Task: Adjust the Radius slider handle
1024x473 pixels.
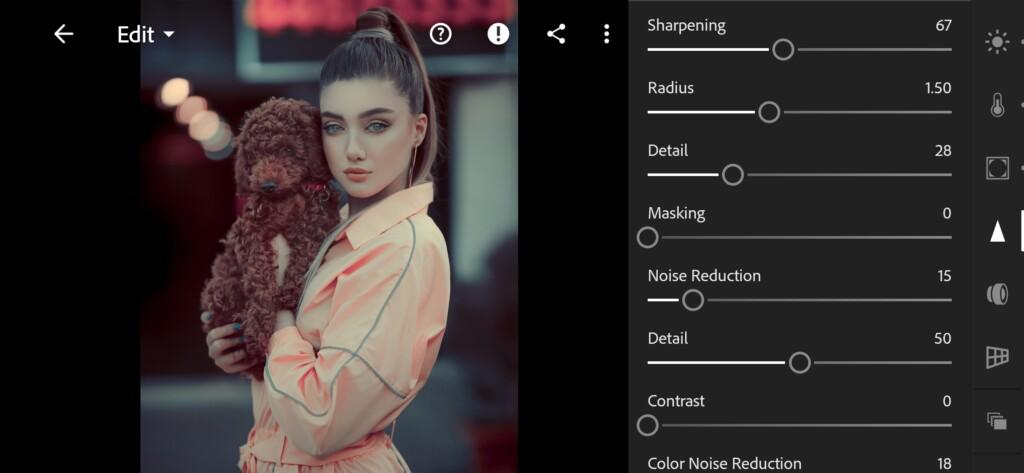Action: (769, 112)
